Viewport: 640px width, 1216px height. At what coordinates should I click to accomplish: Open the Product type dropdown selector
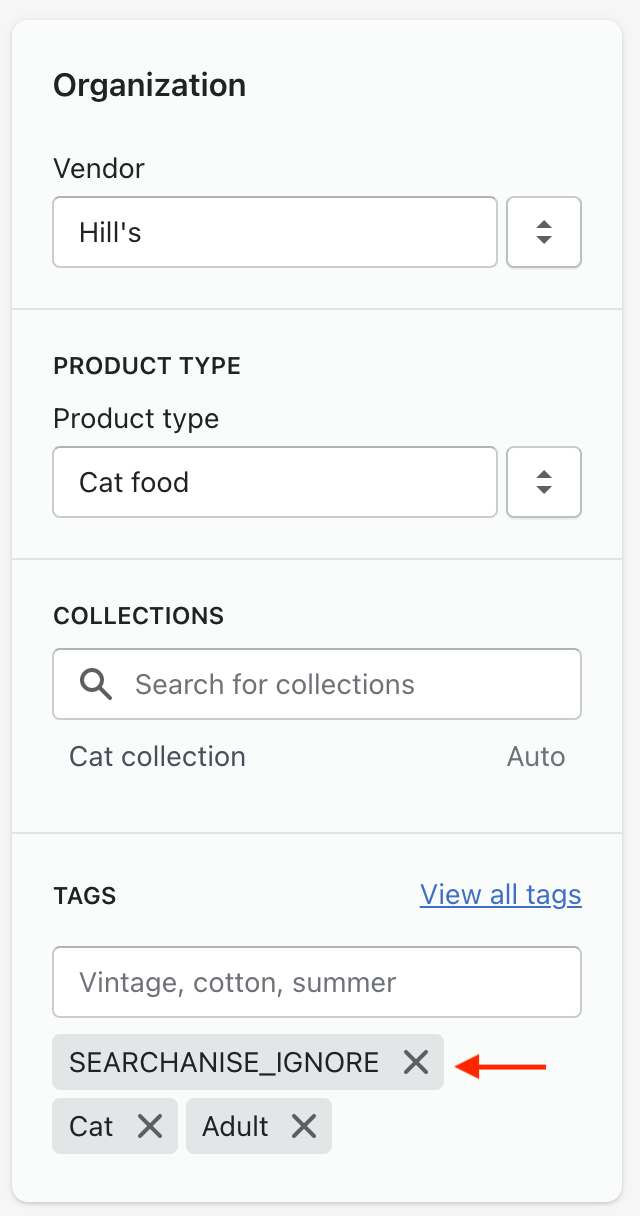click(x=544, y=482)
